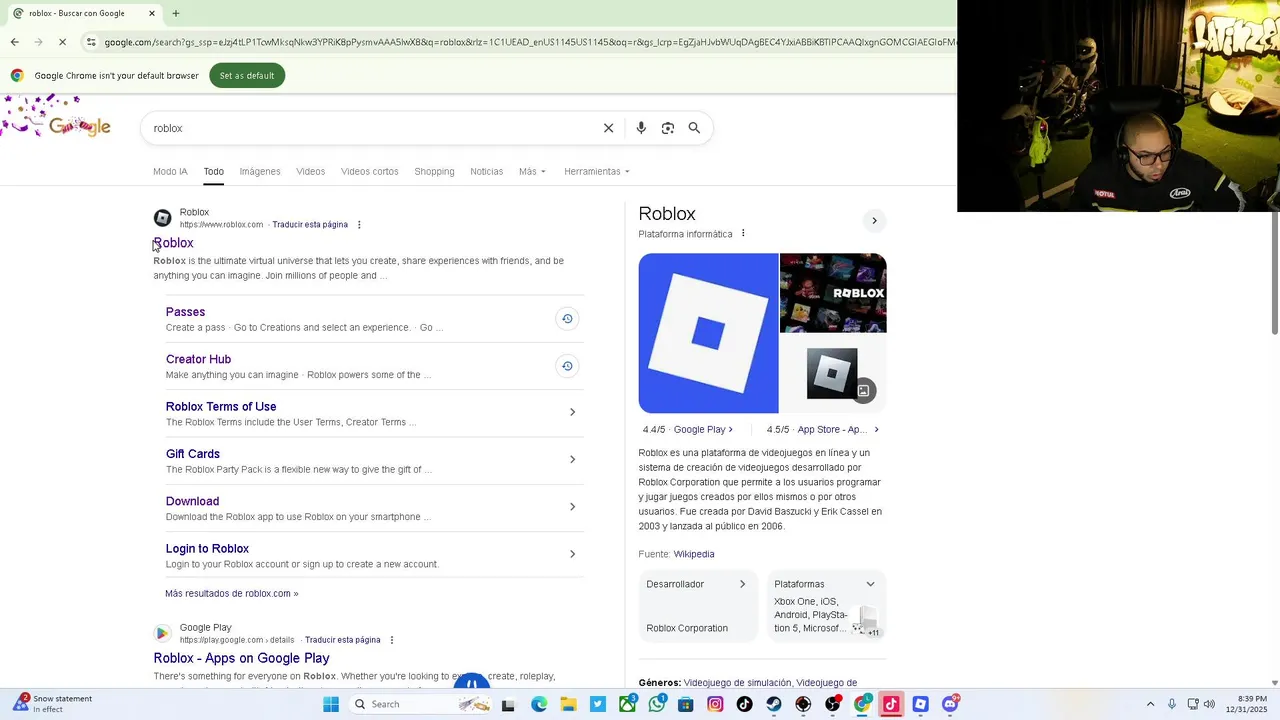Switch to the Videos tab
This screenshot has width=1280, height=720.
point(310,171)
